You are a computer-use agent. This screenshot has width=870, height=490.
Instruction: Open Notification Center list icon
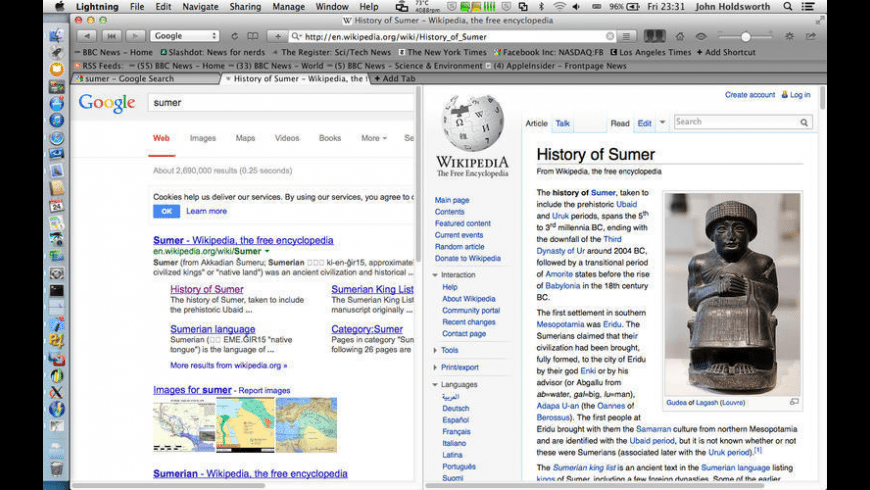pos(808,7)
